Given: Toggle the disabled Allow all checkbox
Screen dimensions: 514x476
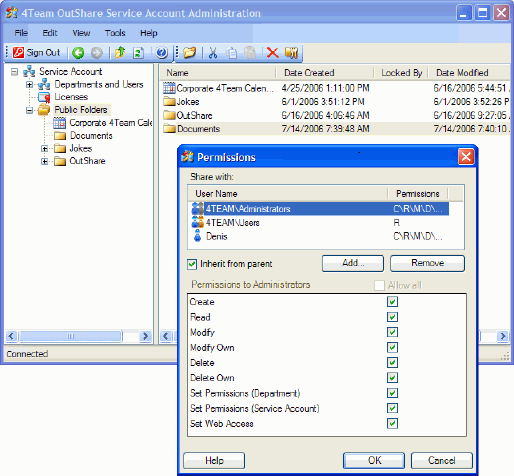Looking at the screenshot, I should pos(379,285).
